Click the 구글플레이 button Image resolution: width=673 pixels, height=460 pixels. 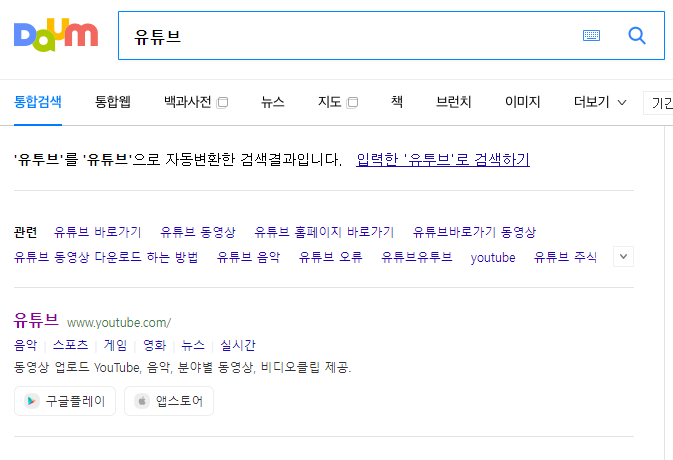65,401
